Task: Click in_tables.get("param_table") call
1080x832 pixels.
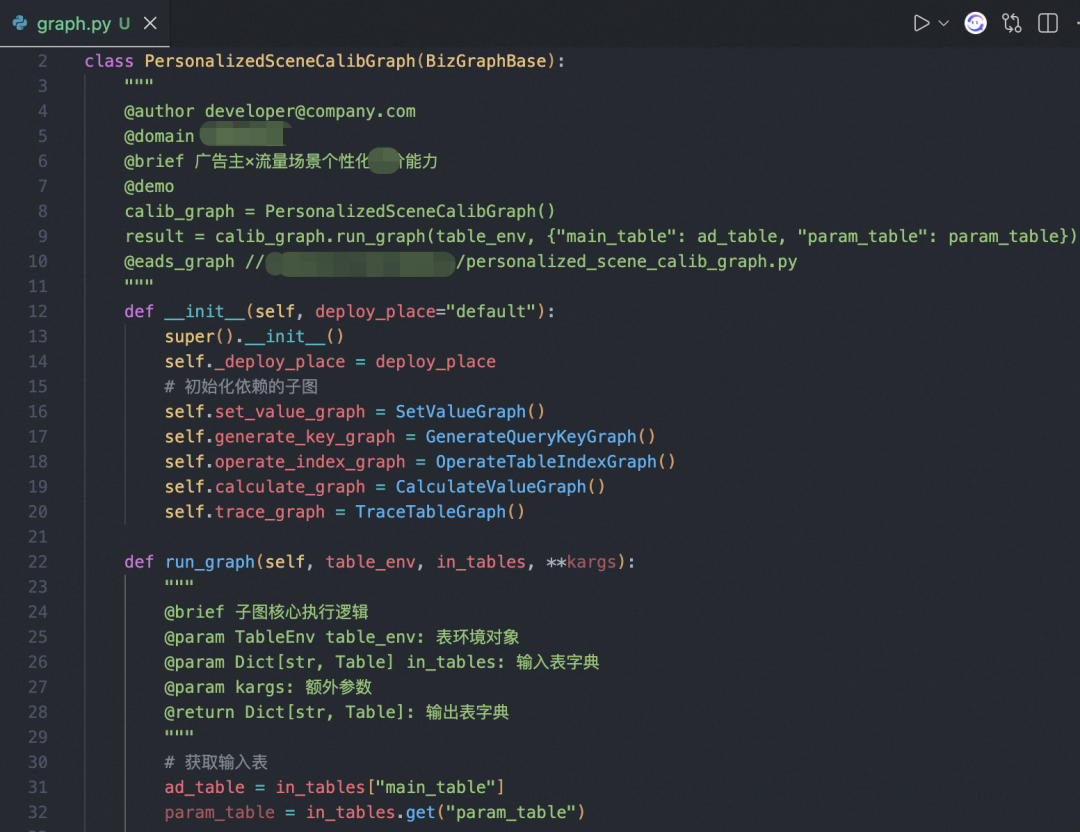Action: (x=446, y=813)
